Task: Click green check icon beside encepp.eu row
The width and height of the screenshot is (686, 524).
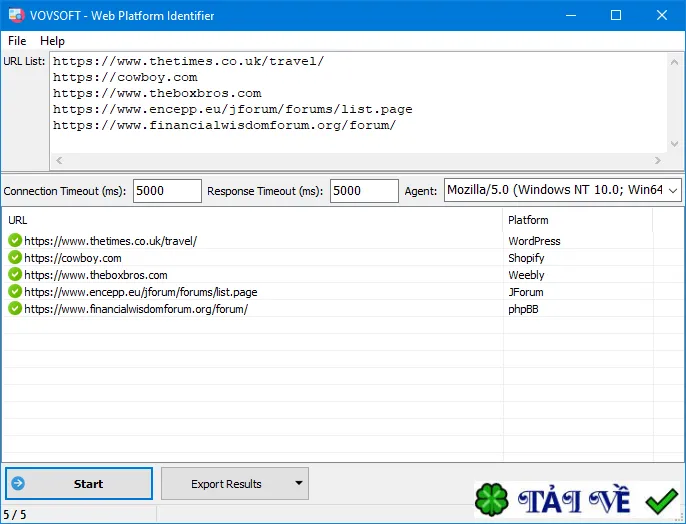Action: pos(15,292)
